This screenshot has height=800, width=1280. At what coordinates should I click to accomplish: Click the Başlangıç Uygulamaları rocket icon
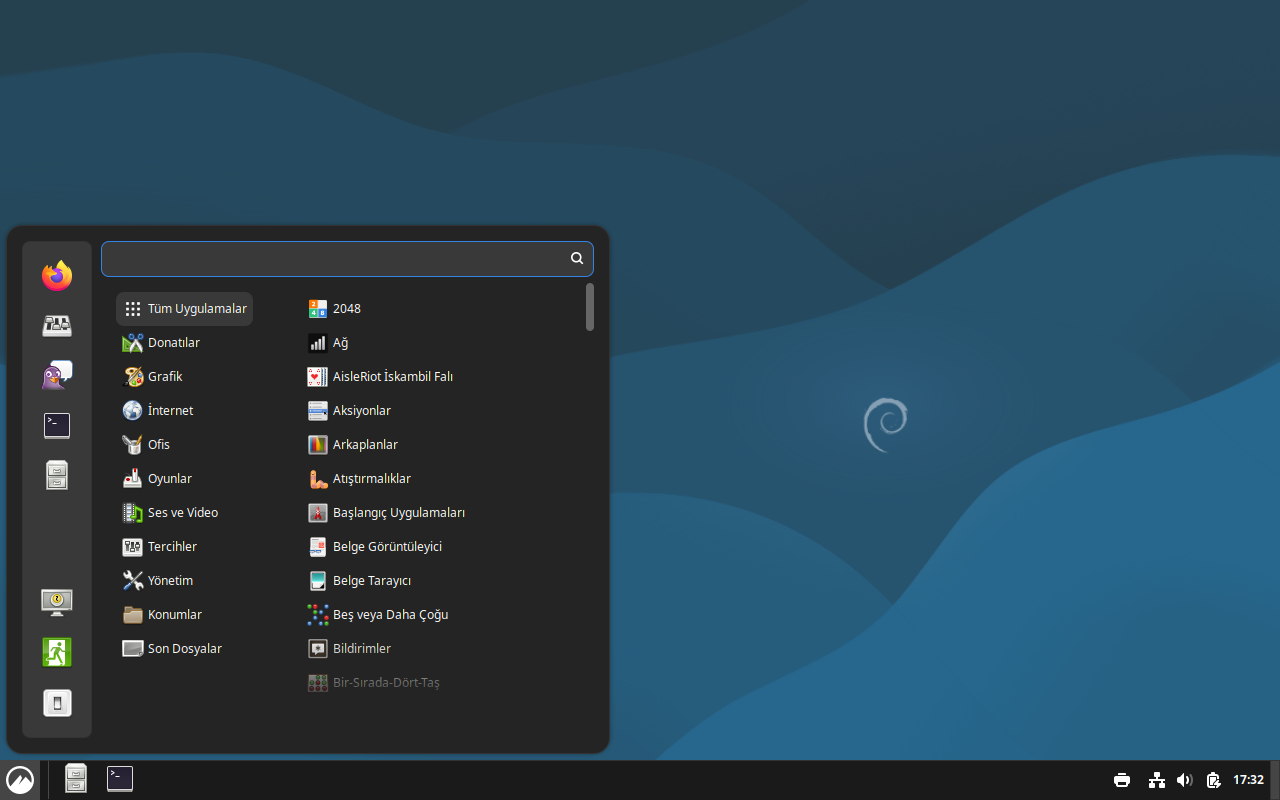coord(318,513)
